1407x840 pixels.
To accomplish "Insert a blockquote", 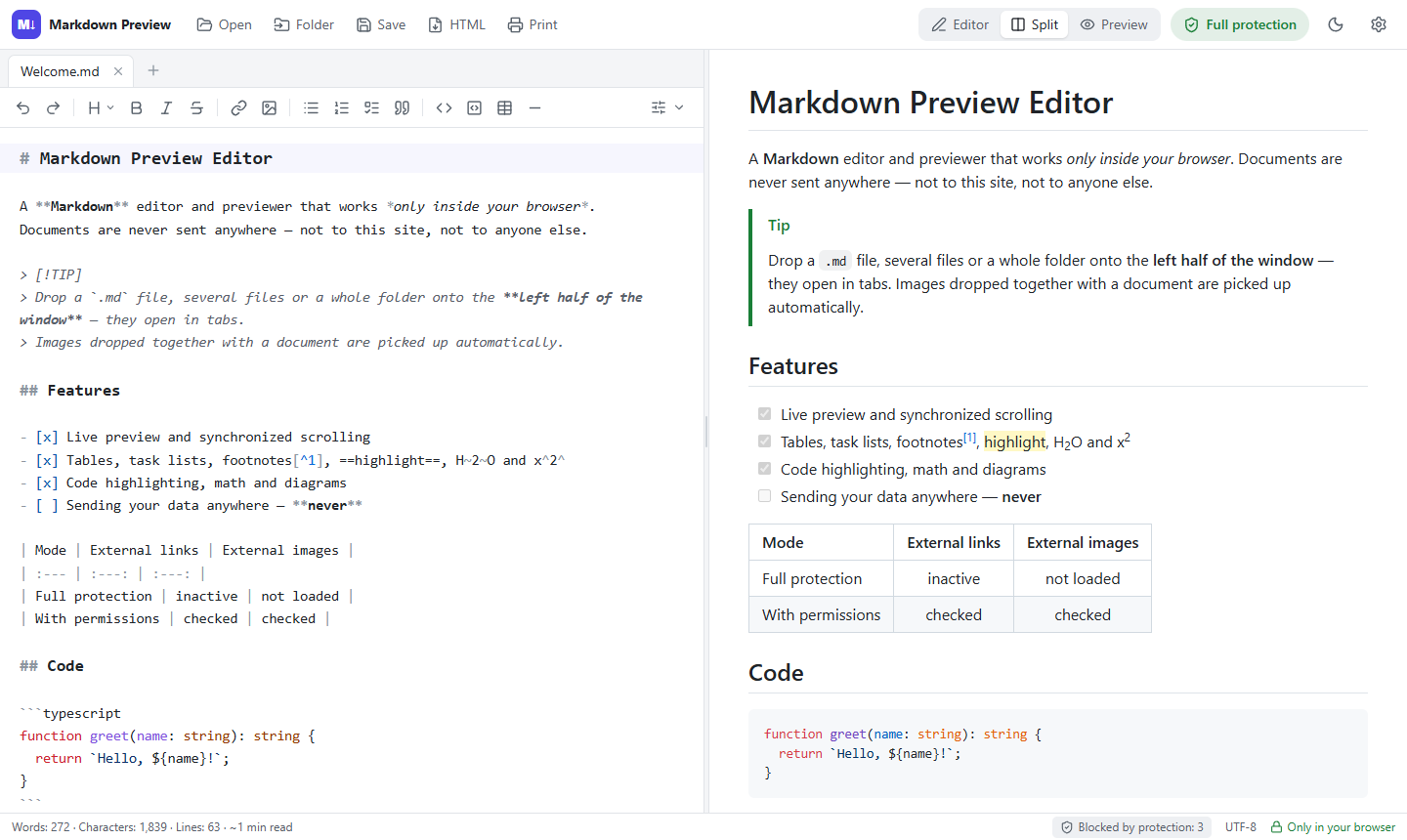I will click(x=402, y=108).
